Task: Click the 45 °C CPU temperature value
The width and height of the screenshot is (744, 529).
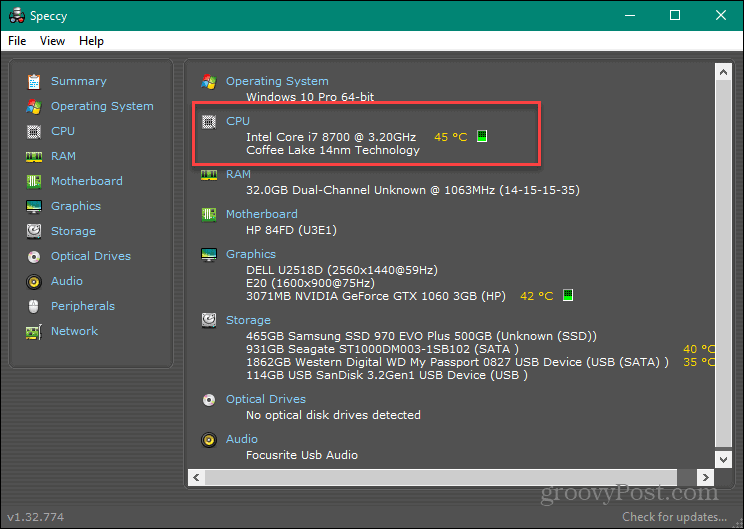Action: [451, 137]
